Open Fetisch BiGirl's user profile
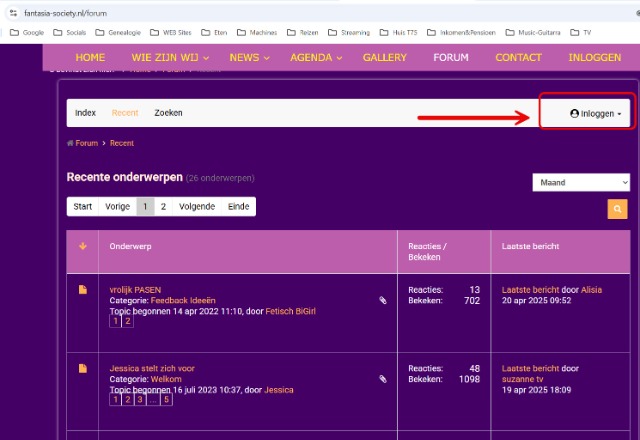The image size is (640, 440). coord(290,311)
